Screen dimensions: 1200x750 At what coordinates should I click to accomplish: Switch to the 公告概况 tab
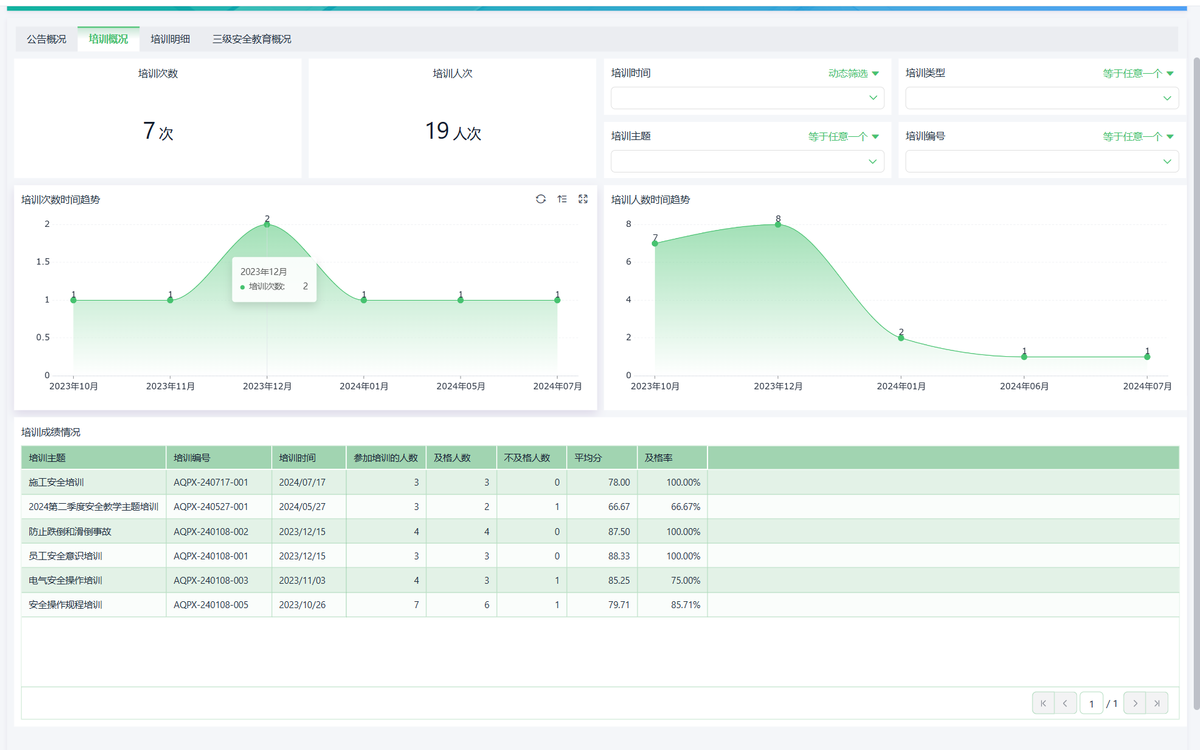[46, 39]
